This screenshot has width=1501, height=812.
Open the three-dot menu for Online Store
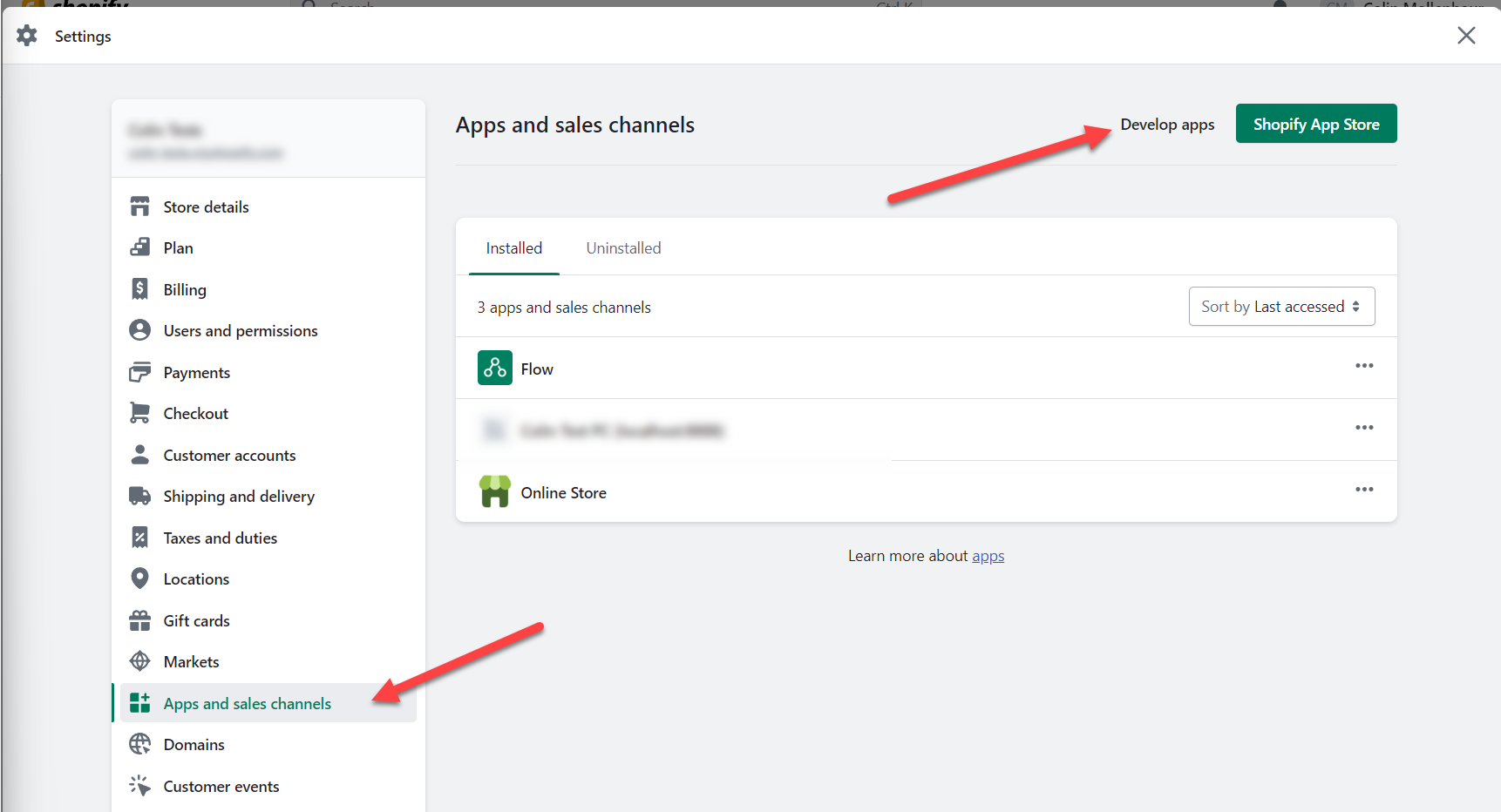[x=1363, y=490]
